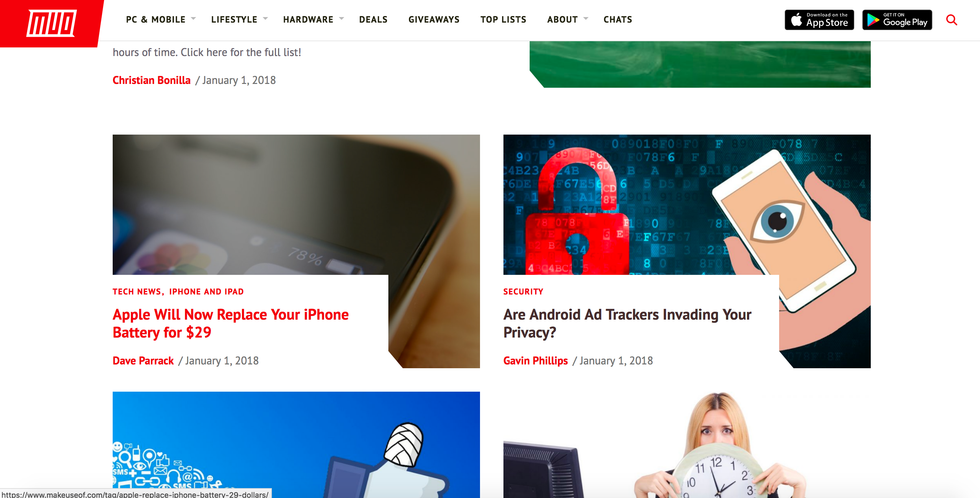The height and width of the screenshot is (498, 980).
Task: Click the Download on the App Store badge
Action: 819,20
